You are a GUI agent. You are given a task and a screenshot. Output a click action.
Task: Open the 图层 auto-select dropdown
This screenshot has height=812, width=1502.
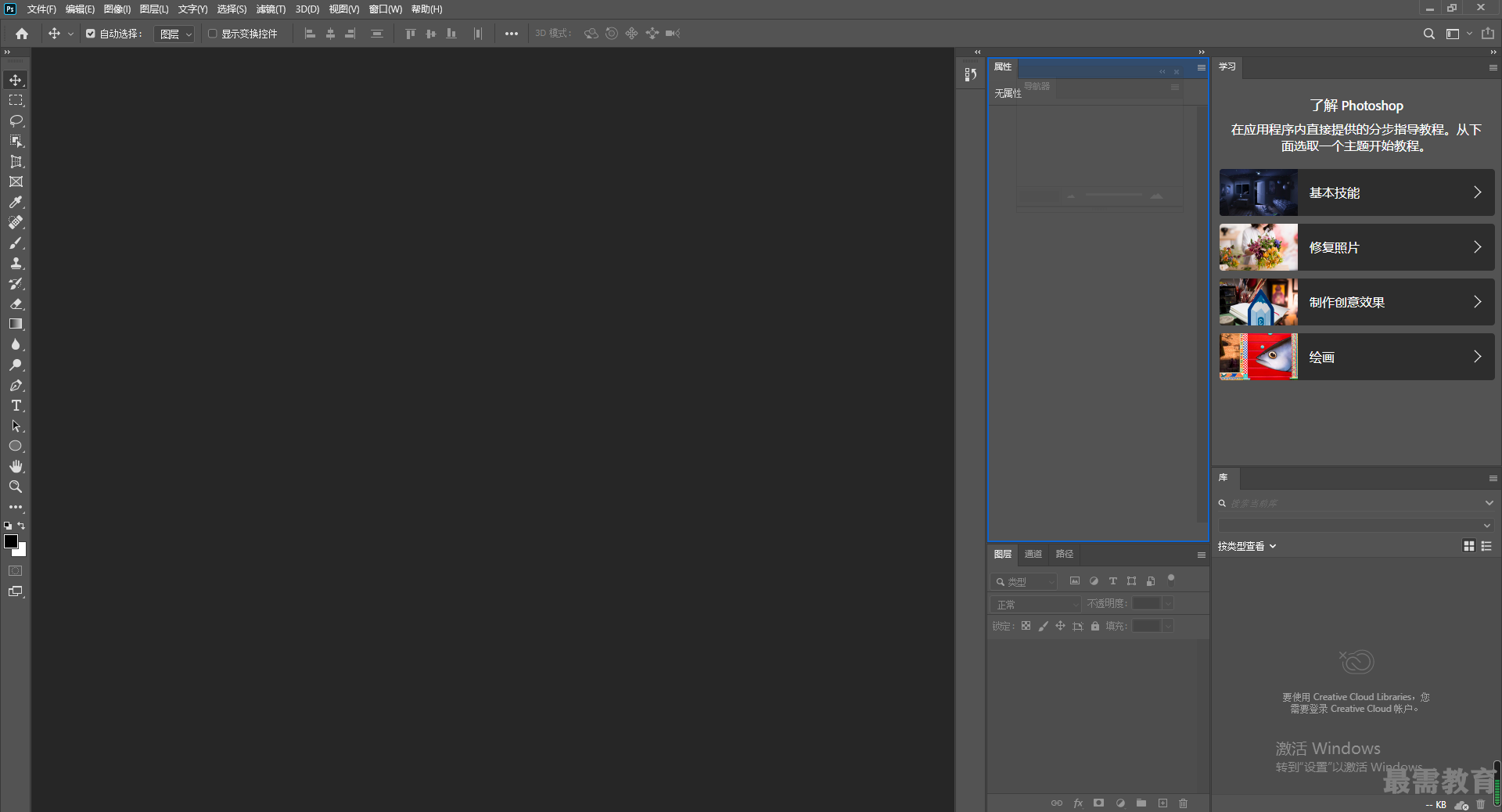pos(174,34)
